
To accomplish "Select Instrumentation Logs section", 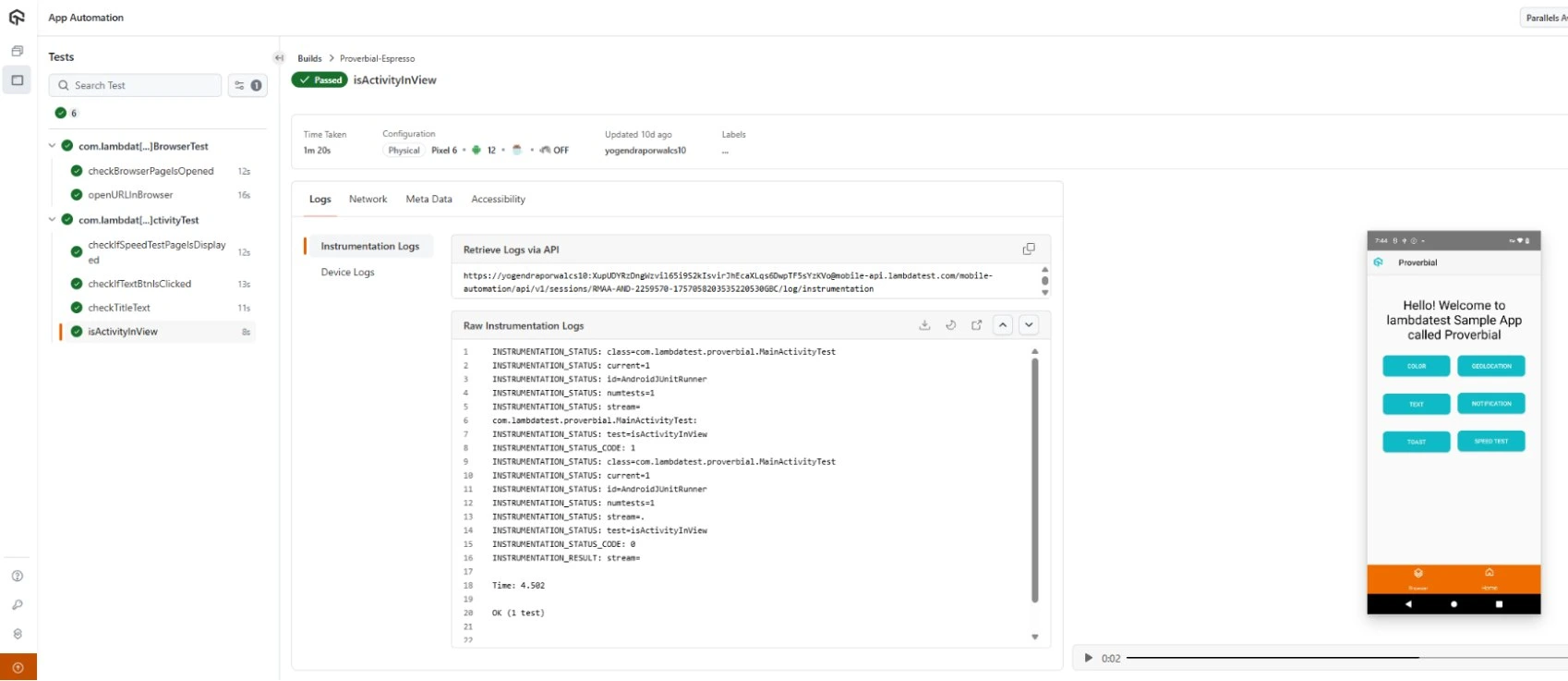I will pyautogui.click(x=369, y=246).
